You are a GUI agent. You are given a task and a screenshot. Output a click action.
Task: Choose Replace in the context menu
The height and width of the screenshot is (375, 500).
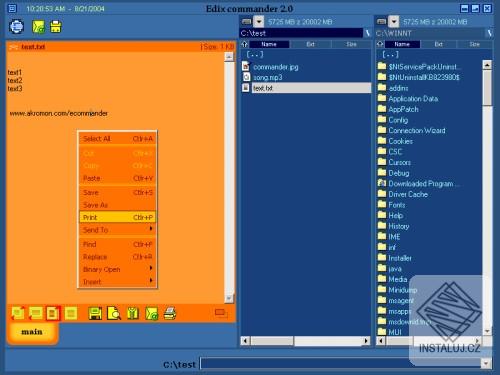[117, 257]
